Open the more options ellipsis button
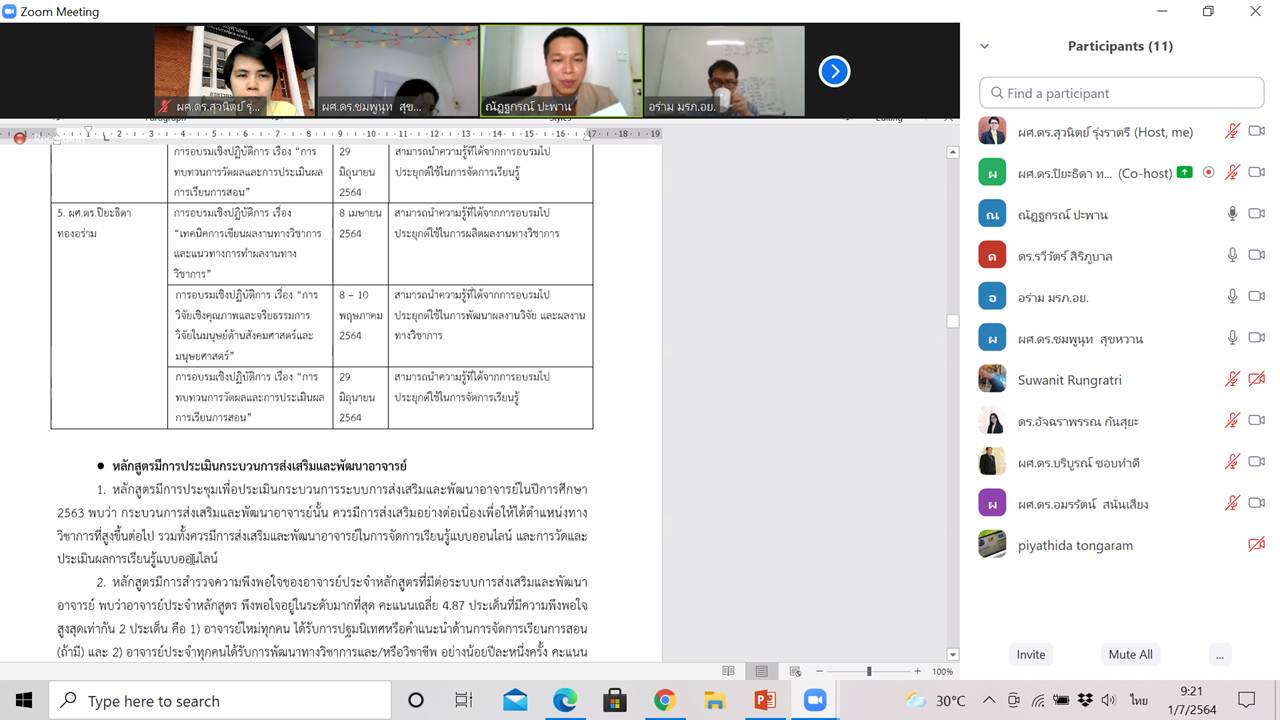 [1218, 654]
